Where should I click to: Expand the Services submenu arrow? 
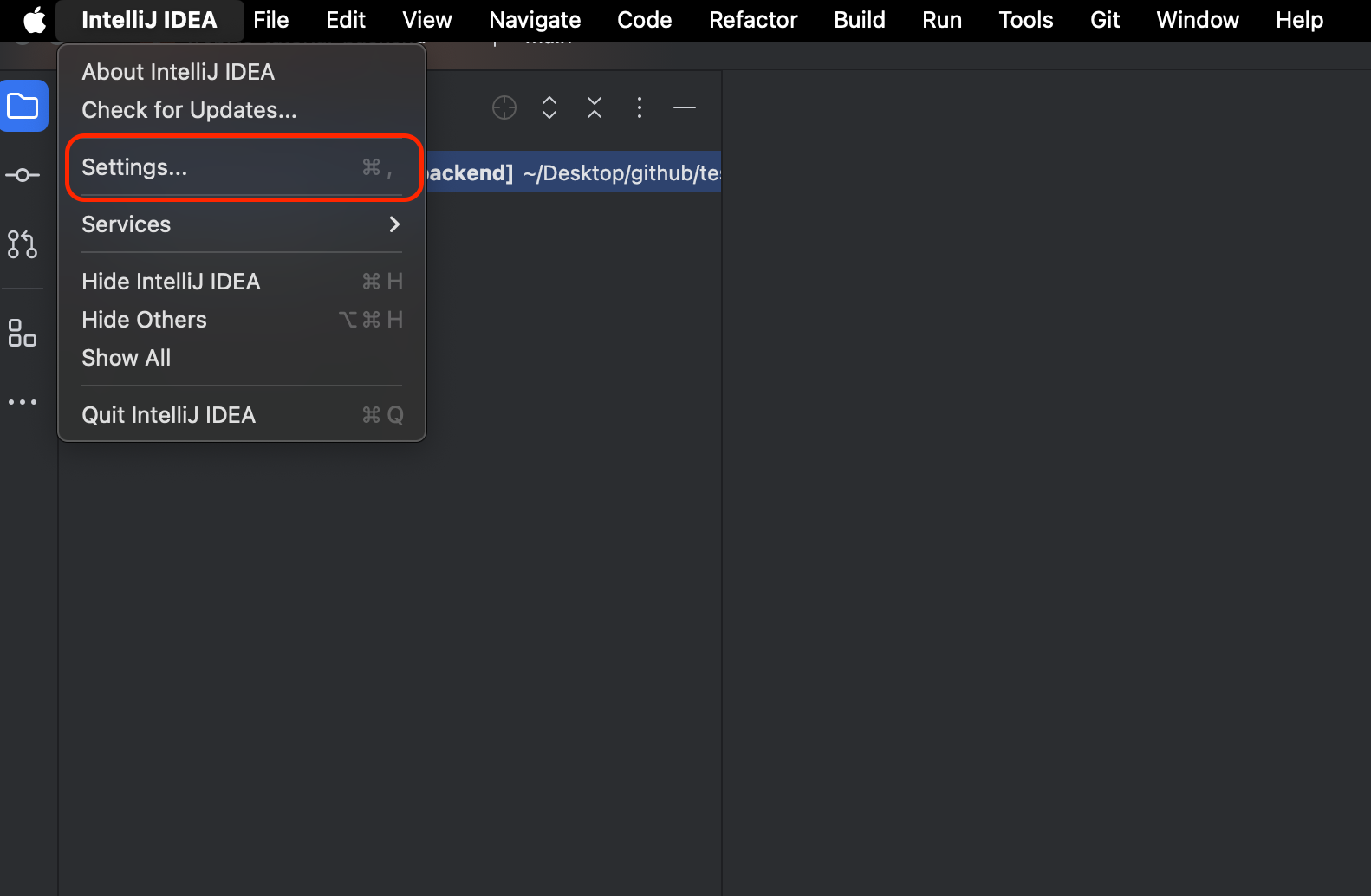[x=394, y=224]
